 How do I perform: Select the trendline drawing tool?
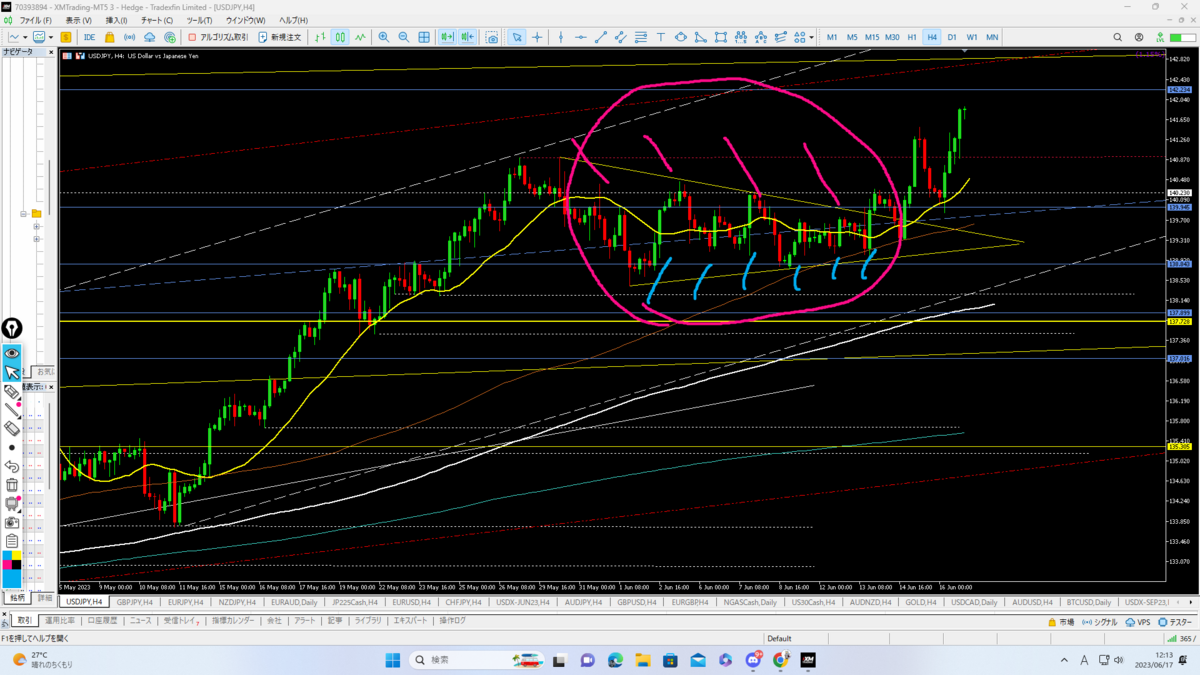601,37
